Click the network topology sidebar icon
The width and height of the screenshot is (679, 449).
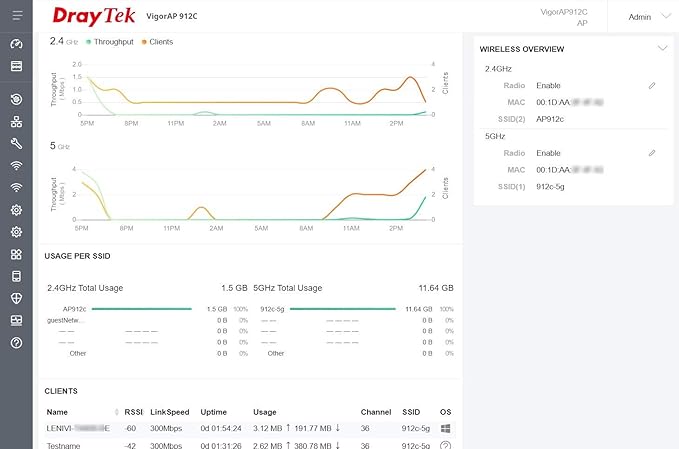[16, 121]
